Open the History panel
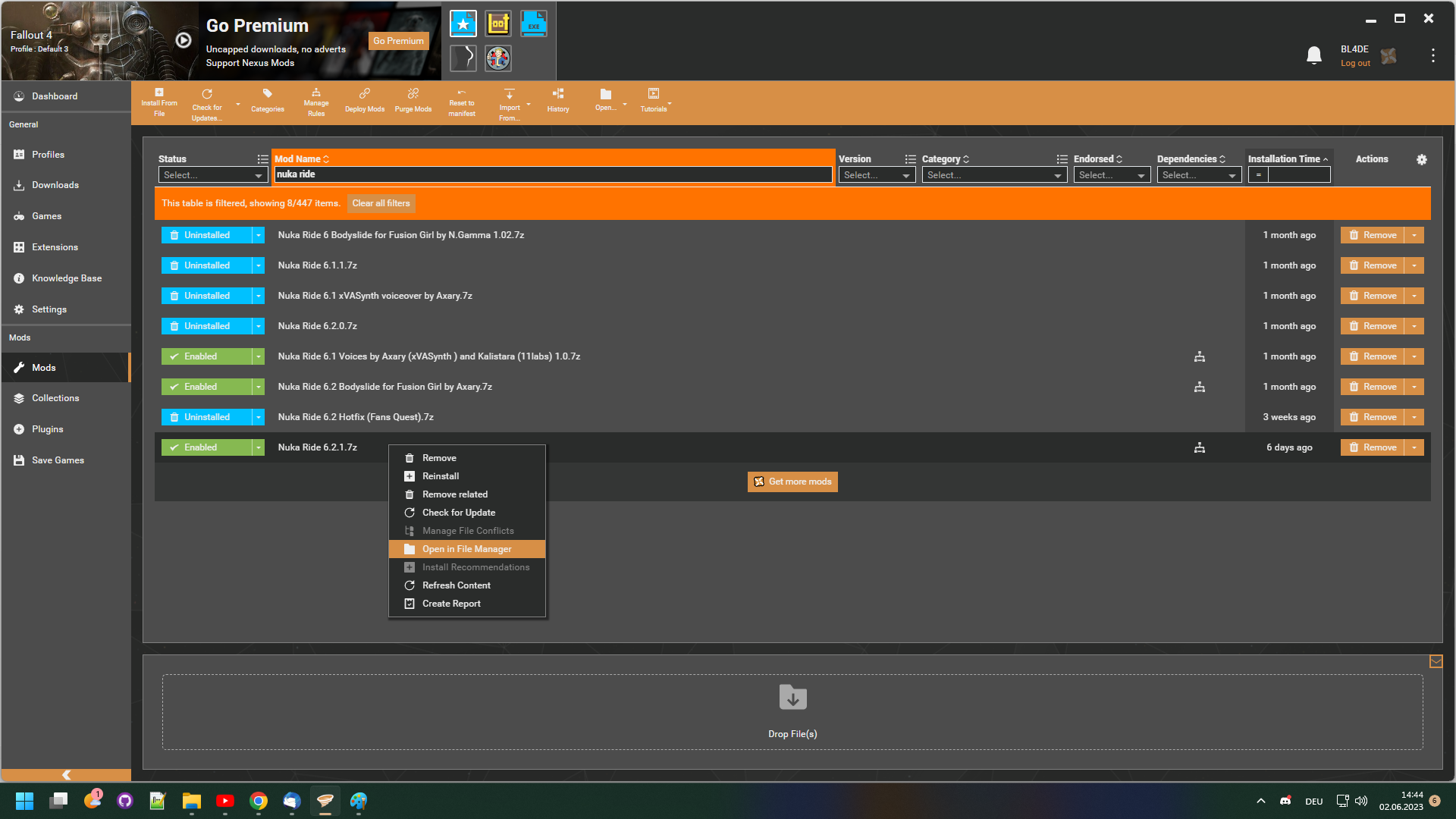Screen dimensions: 1456x819 tap(558, 102)
